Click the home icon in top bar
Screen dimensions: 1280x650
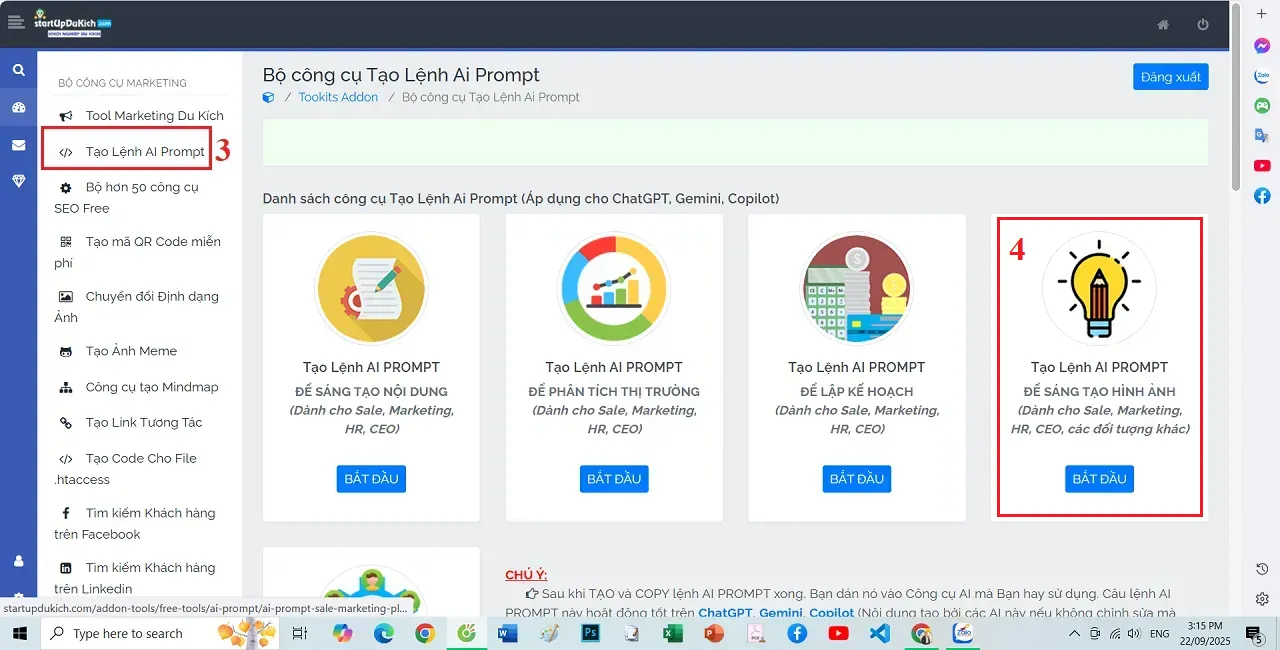[1163, 25]
